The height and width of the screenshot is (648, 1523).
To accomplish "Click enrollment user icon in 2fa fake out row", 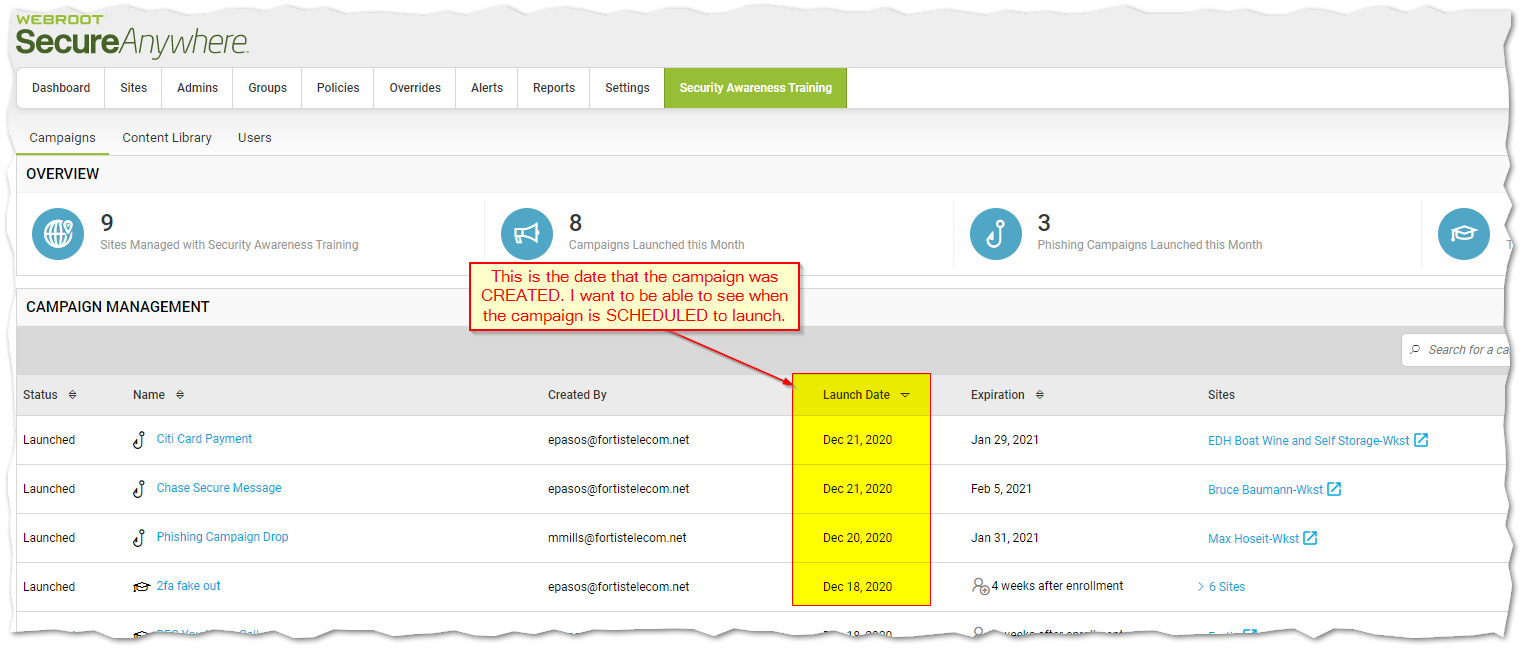I will click(x=980, y=586).
